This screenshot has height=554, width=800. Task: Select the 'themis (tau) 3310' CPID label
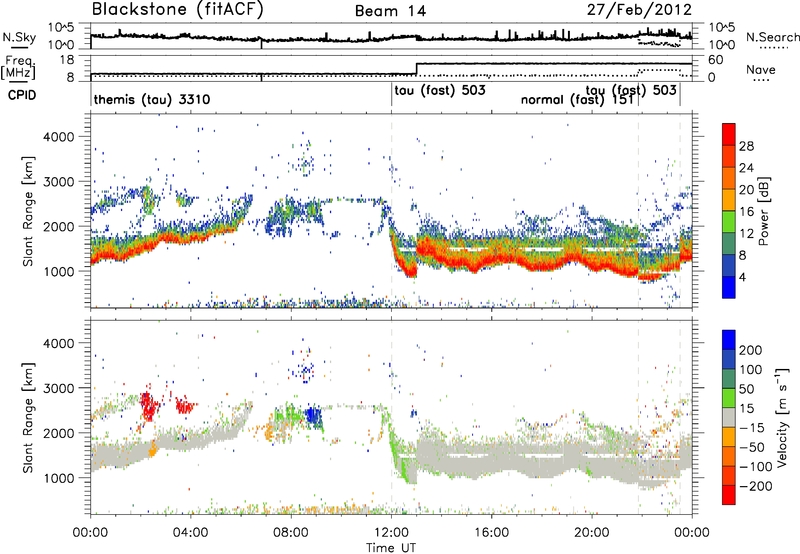152,99
